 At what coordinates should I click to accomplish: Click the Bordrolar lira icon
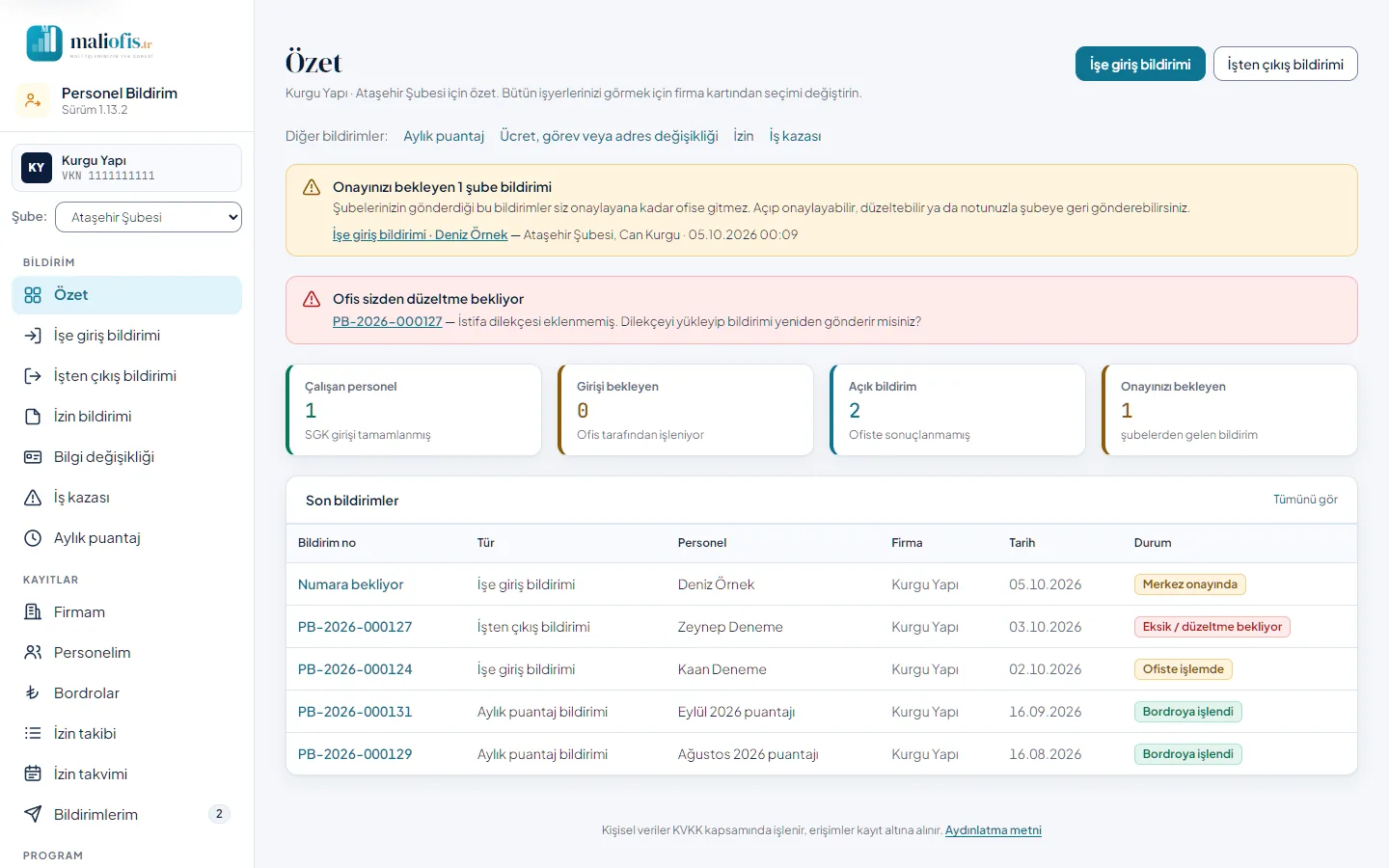33,693
